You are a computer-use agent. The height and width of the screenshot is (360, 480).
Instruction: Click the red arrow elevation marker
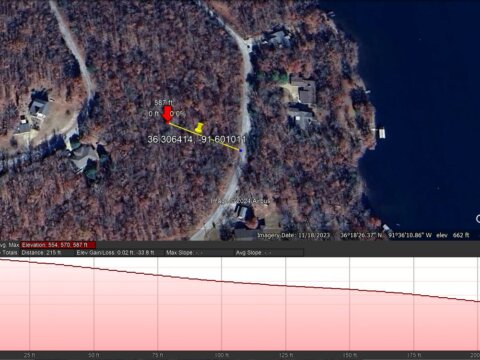(x=167, y=115)
